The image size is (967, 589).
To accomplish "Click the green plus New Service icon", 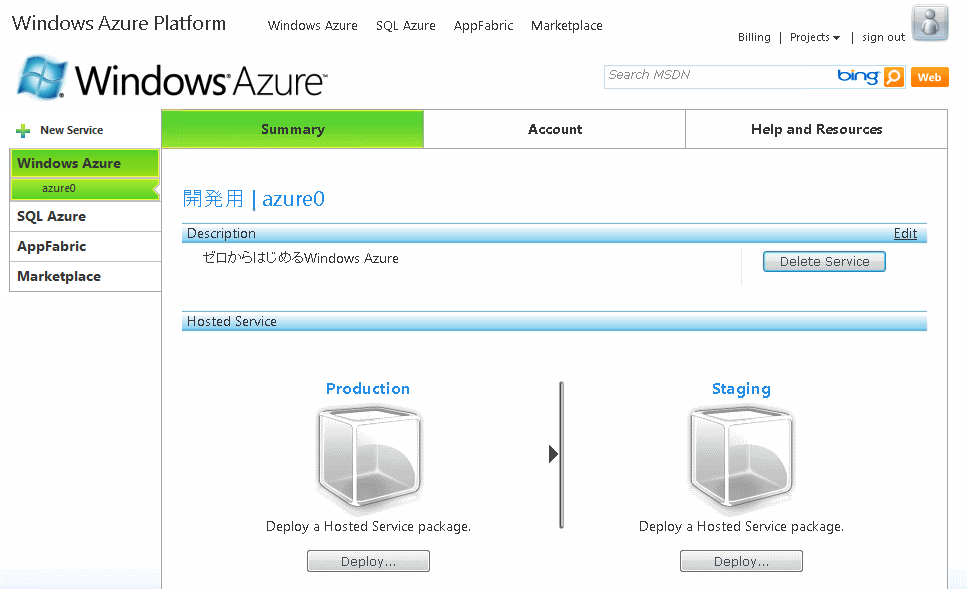I will (23, 131).
